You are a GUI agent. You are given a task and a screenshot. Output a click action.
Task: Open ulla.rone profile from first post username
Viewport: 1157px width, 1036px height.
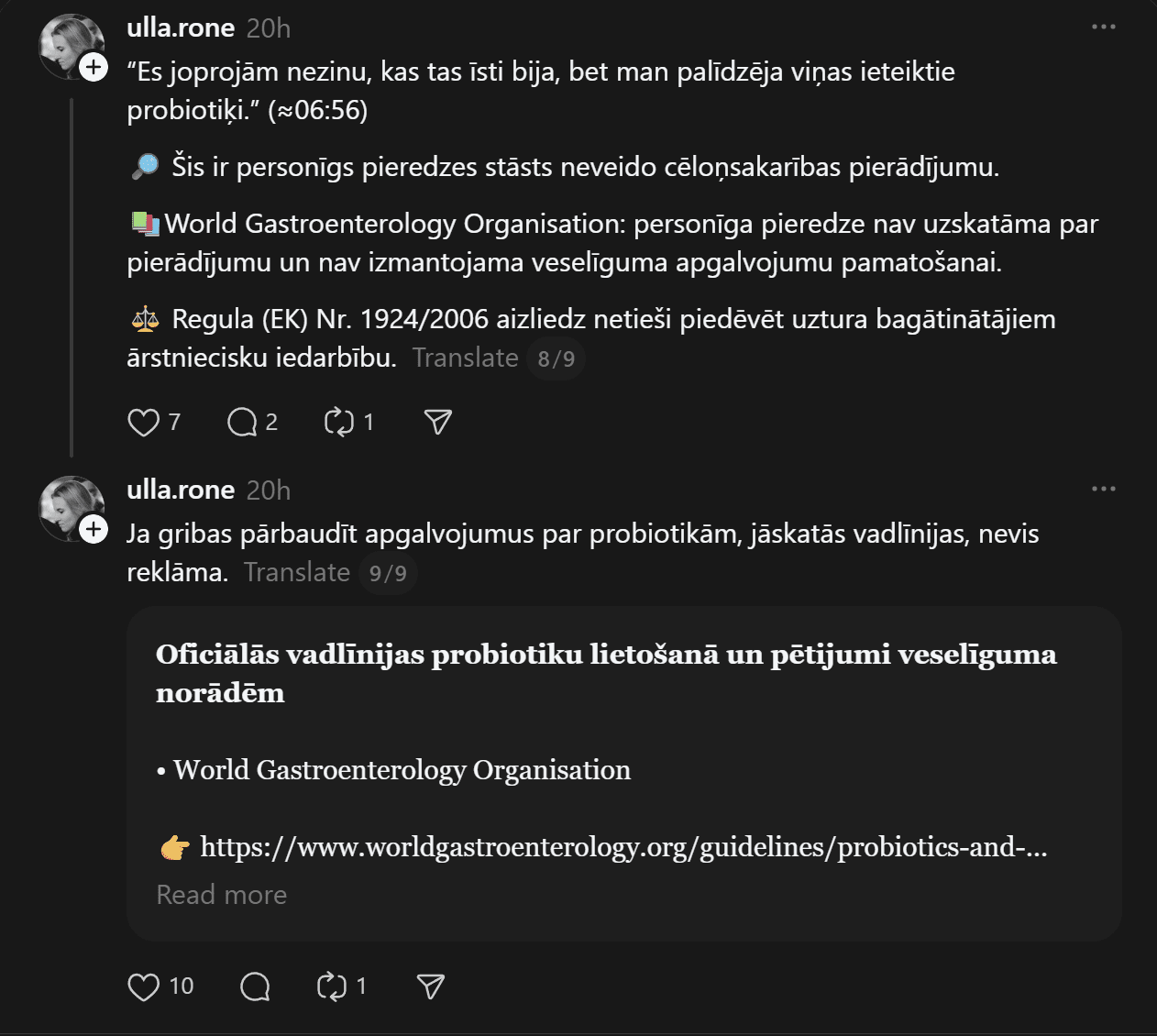[x=181, y=28]
